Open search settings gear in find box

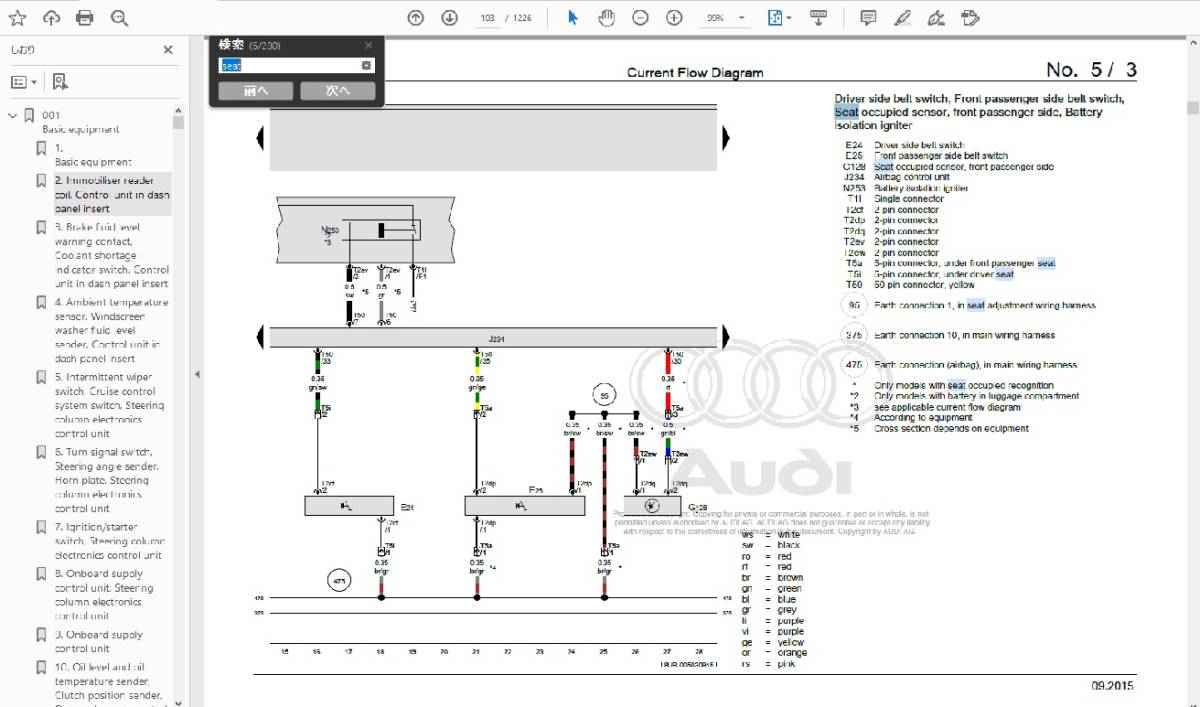367,66
